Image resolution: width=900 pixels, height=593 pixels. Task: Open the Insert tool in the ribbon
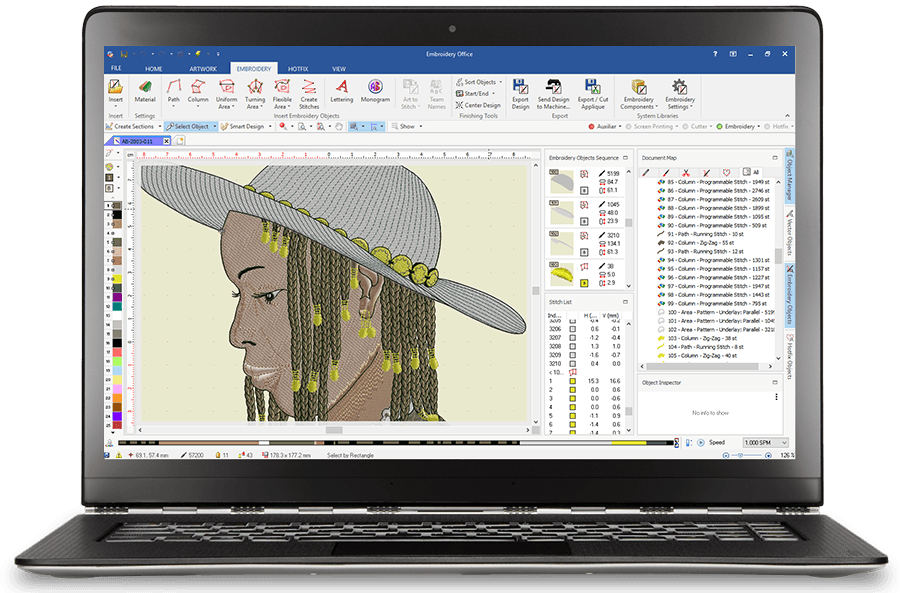tap(115, 91)
